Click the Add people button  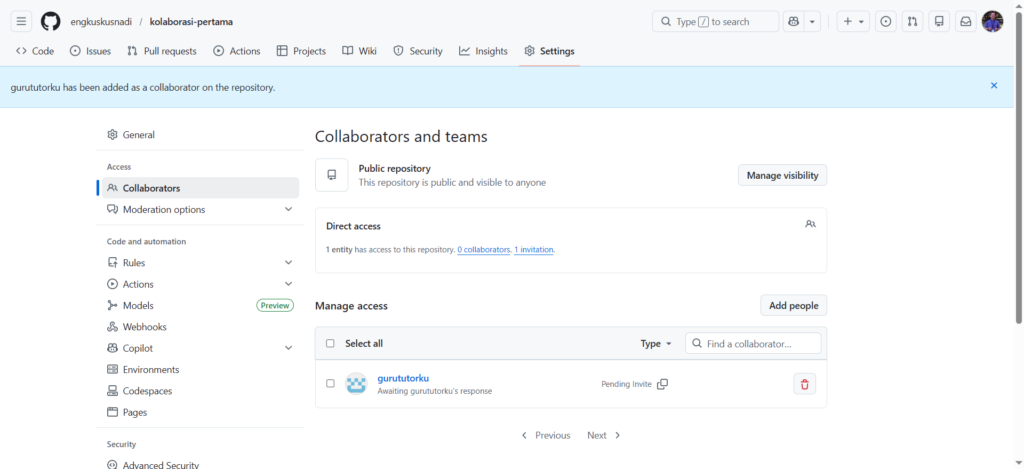pos(793,305)
